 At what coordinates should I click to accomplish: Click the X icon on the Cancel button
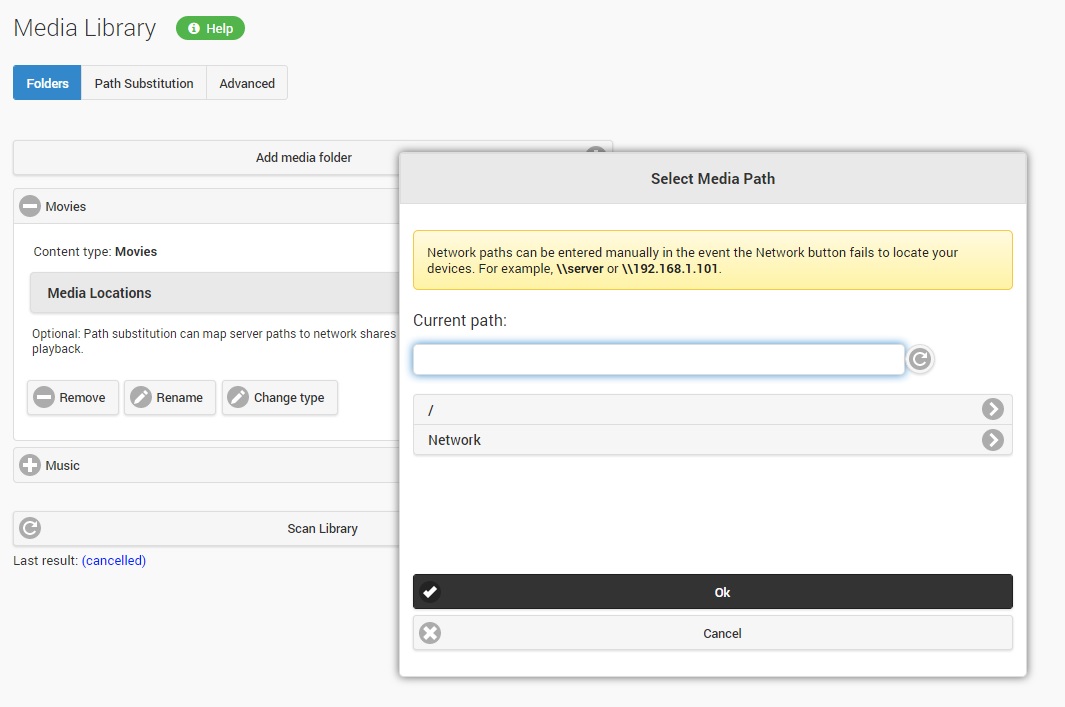[430, 633]
